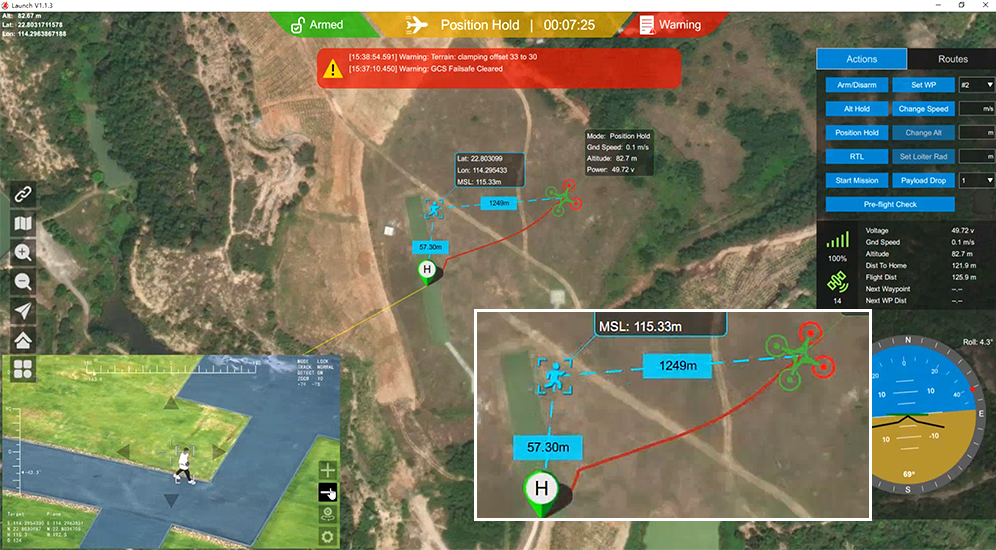996x550 pixels.
Task: Open the four-square grid icon
Action: (24, 369)
